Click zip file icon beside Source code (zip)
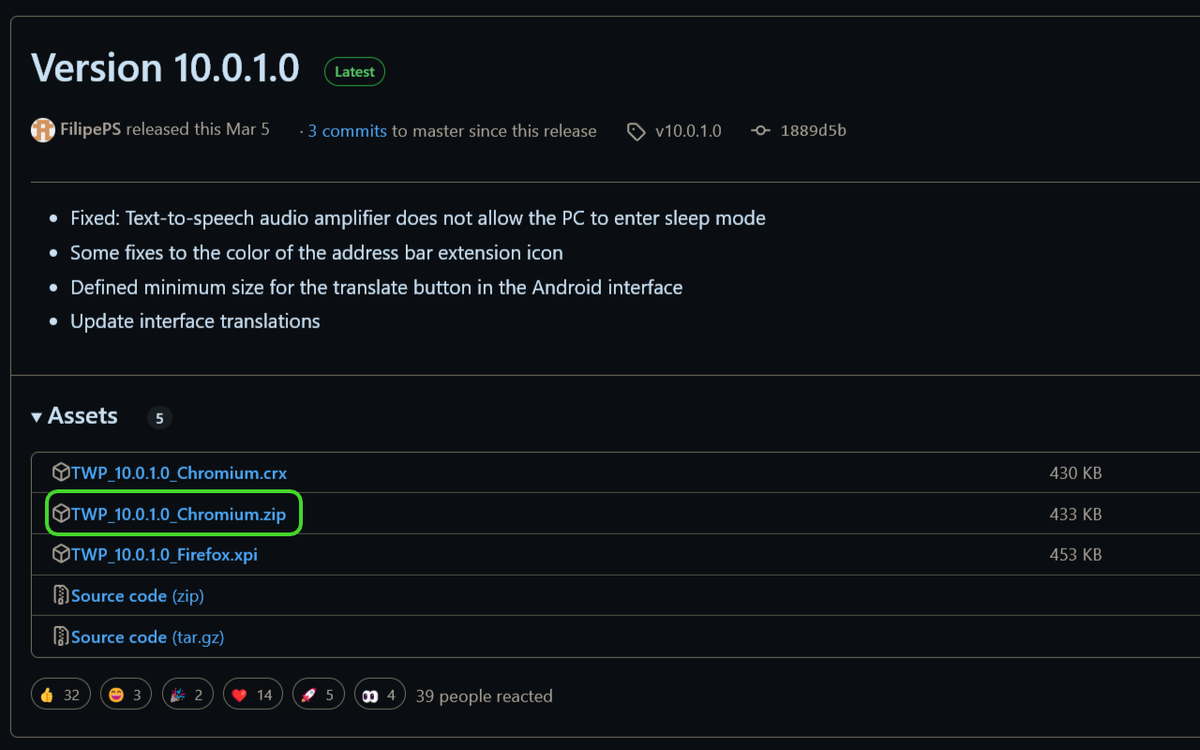The height and width of the screenshot is (750, 1200). coord(61,595)
